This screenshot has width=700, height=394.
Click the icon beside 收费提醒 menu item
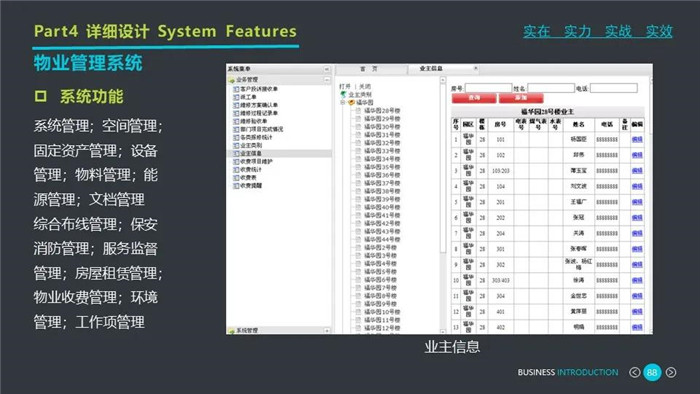click(236, 186)
